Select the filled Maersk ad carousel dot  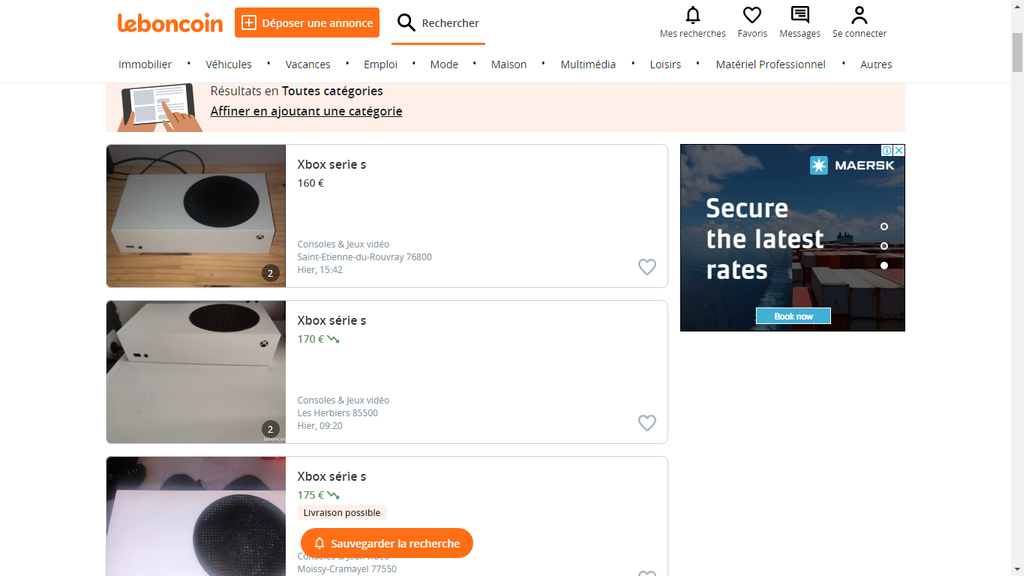pos(884,265)
